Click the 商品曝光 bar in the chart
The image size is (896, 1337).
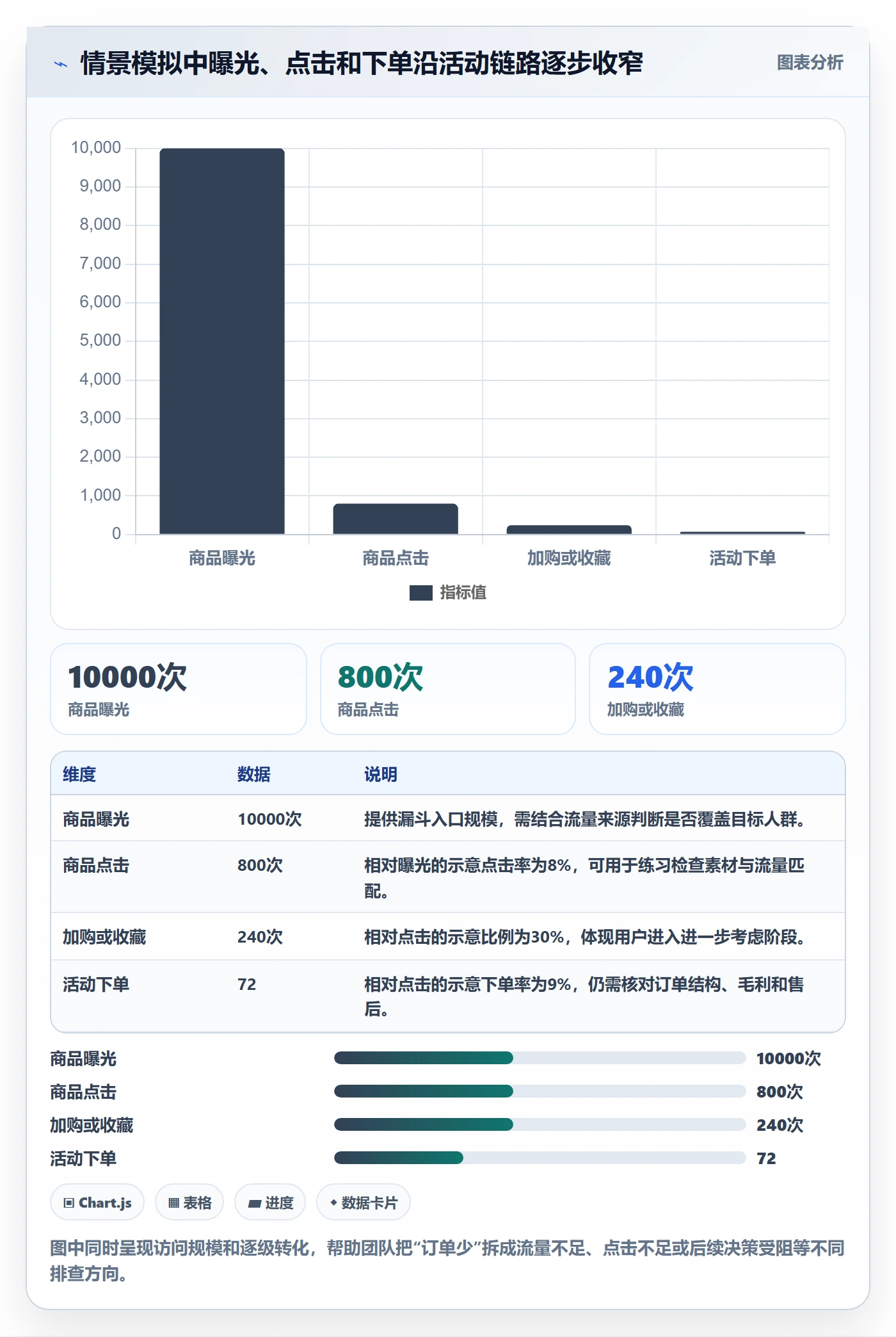click(222, 341)
